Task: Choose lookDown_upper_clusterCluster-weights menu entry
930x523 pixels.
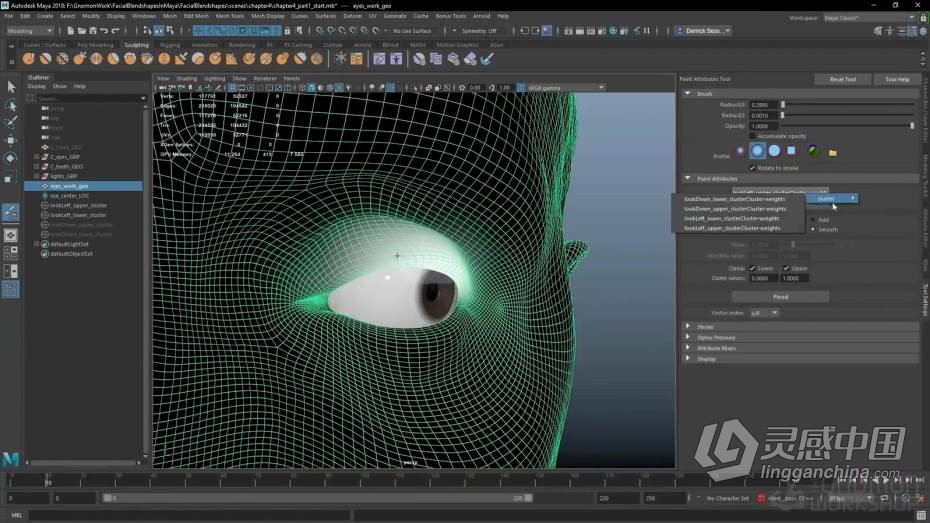Action: coord(735,209)
